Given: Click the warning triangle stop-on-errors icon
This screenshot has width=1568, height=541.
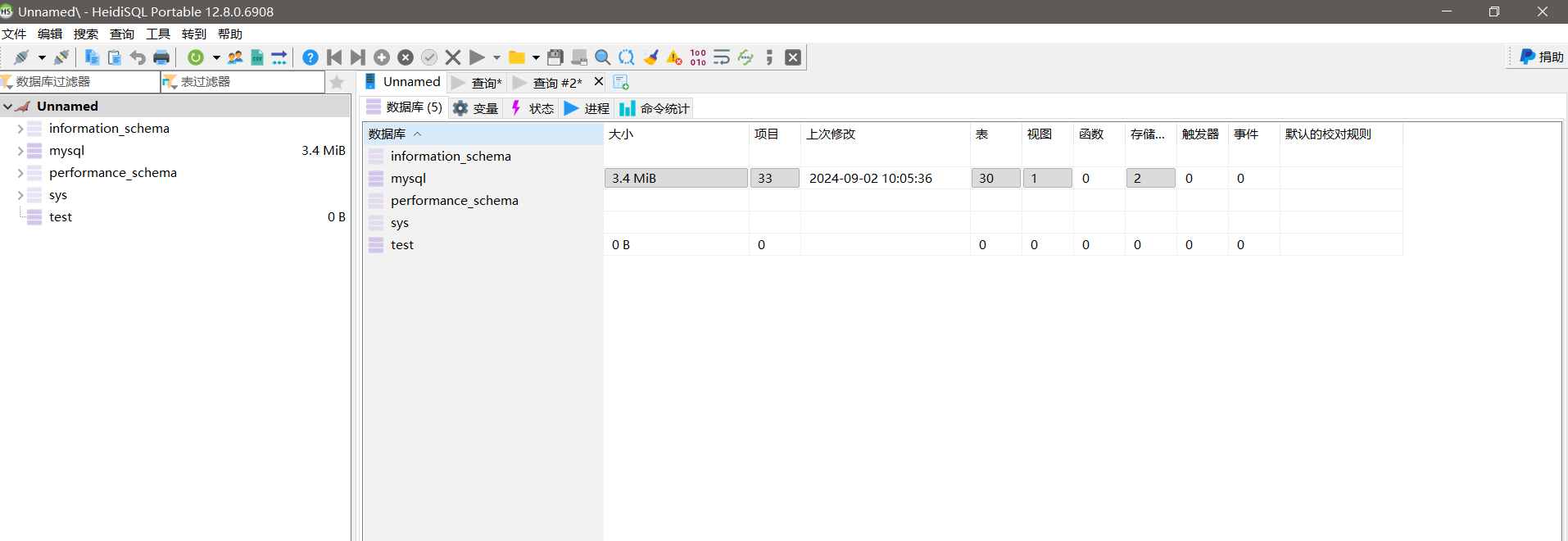Looking at the screenshot, I should (674, 57).
